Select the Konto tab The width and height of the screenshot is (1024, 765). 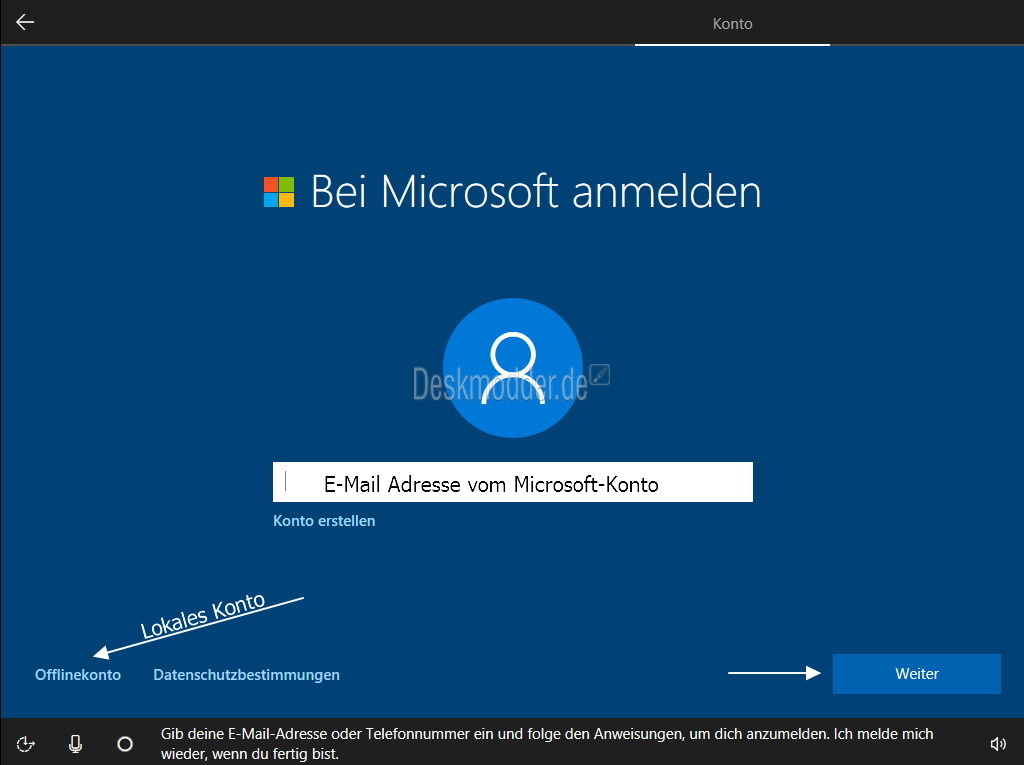coord(732,24)
